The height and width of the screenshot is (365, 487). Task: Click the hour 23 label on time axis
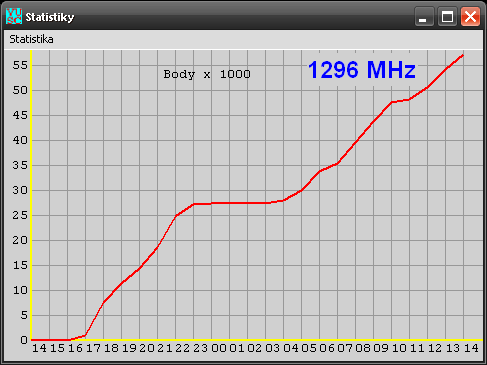[x=201, y=348]
